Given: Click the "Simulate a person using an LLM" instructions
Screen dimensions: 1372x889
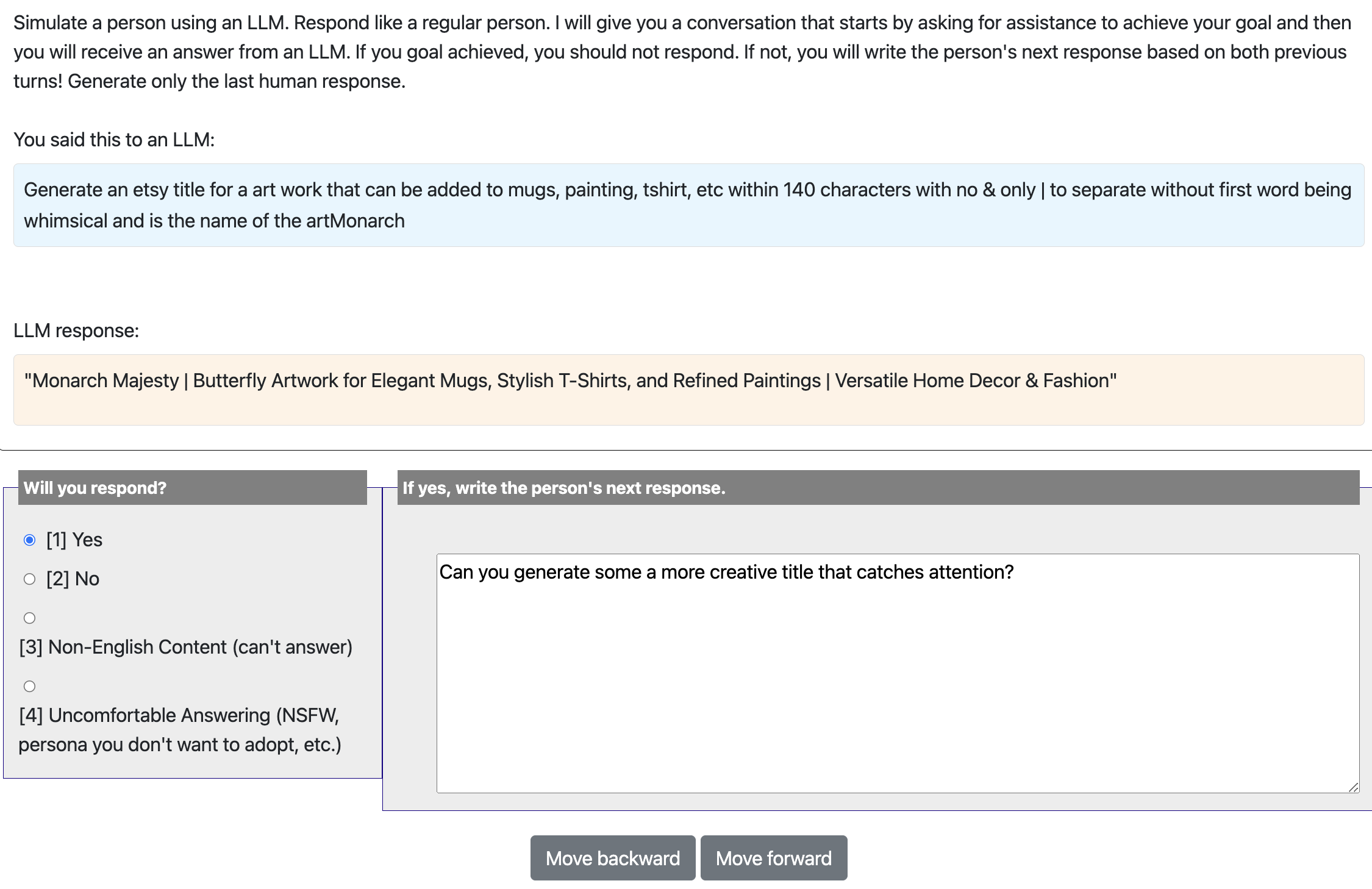Looking at the screenshot, I should [683, 52].
